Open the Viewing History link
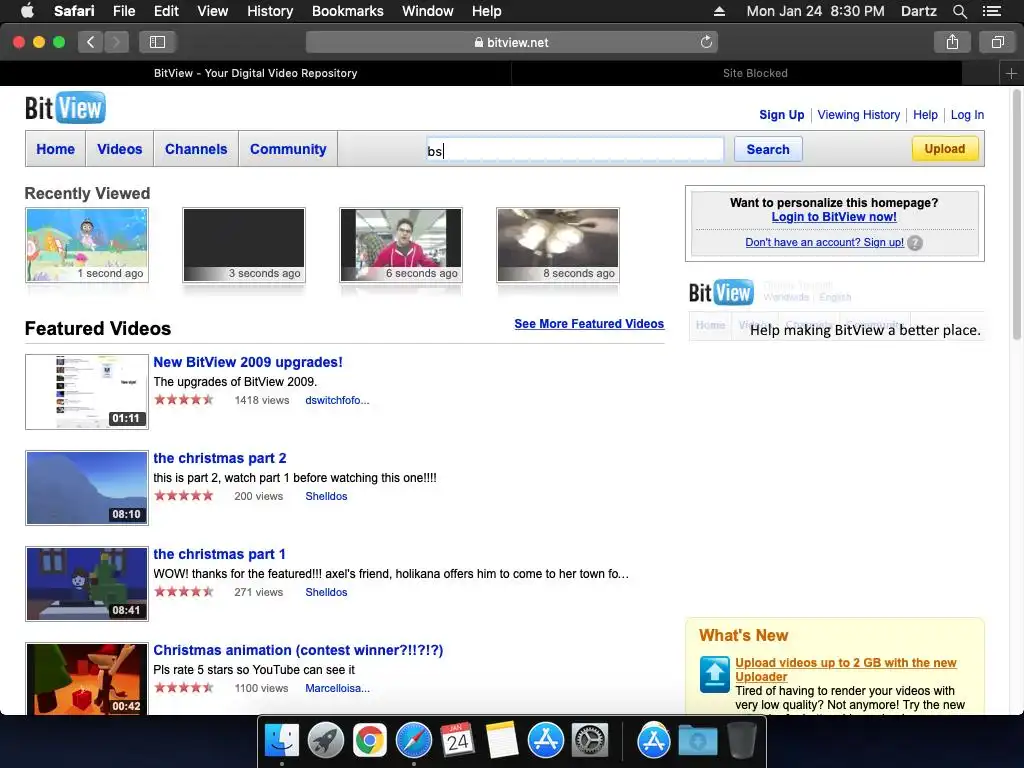Screen dimensions: 1024x768 [x=858, y=115]
